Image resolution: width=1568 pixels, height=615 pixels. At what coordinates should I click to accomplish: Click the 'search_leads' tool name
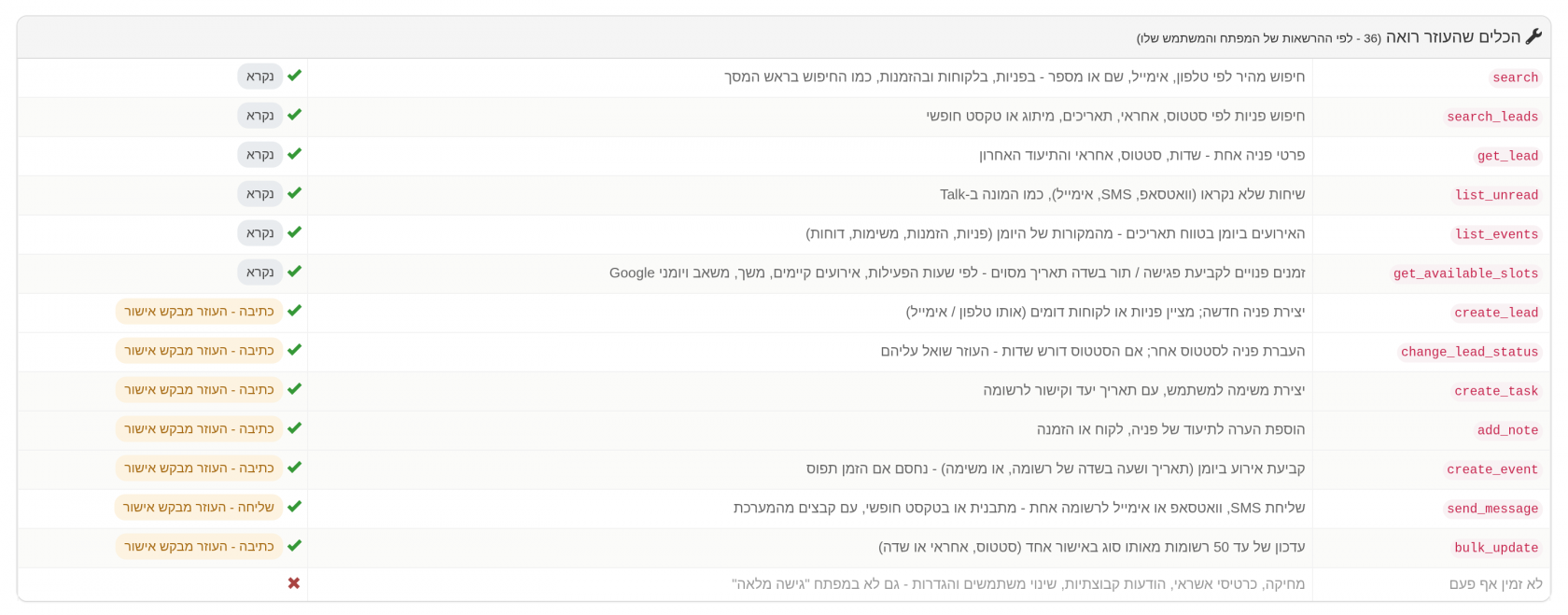tap(1492, 117)
